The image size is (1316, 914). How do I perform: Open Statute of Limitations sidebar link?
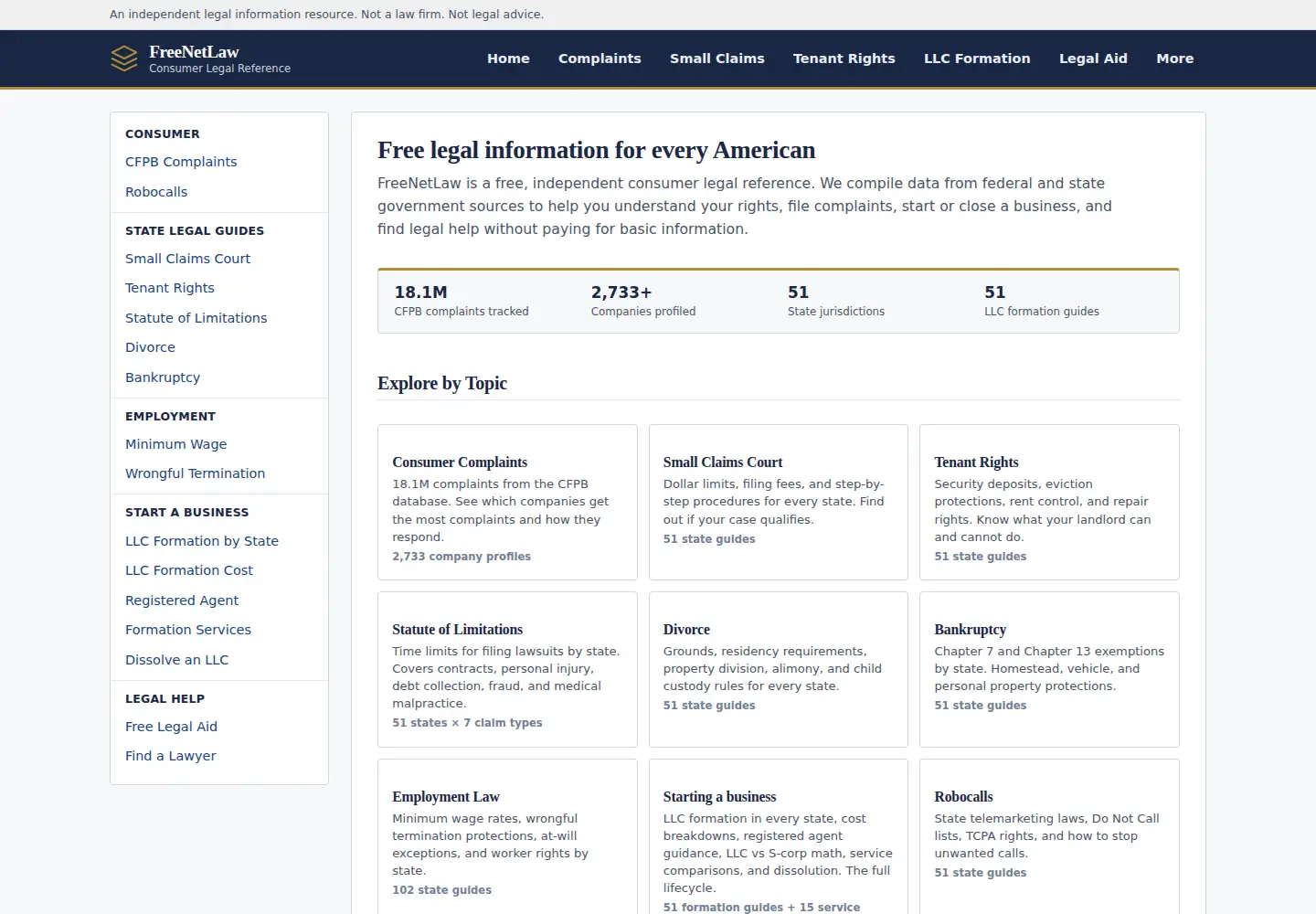pos(196,318)
